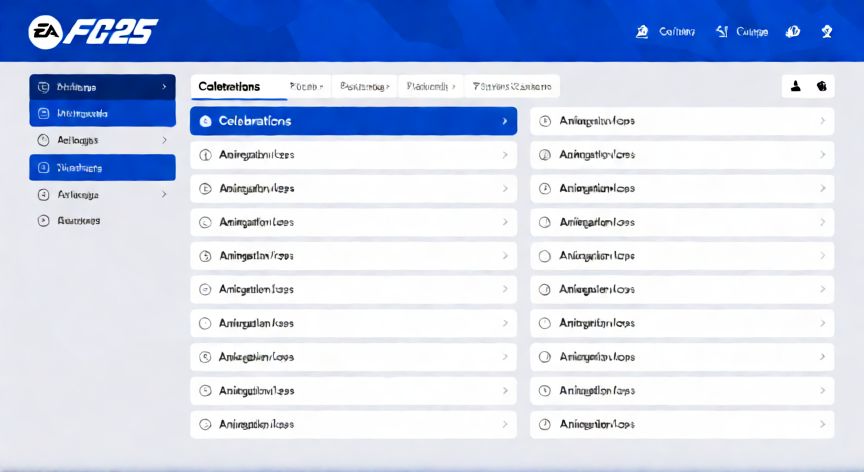Image resolution: width=864 pixels, height=472 pixels.
Task: Switch to the third tab in the tab bar
Action: click(x=365, y=86)
